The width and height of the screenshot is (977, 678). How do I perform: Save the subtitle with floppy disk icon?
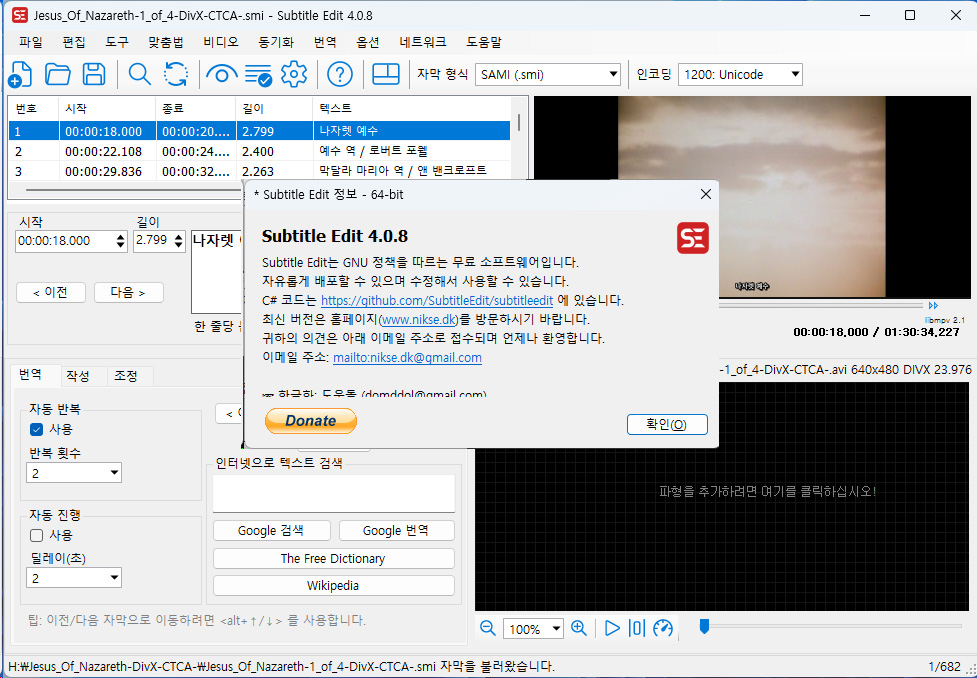(x=94, y=75)
